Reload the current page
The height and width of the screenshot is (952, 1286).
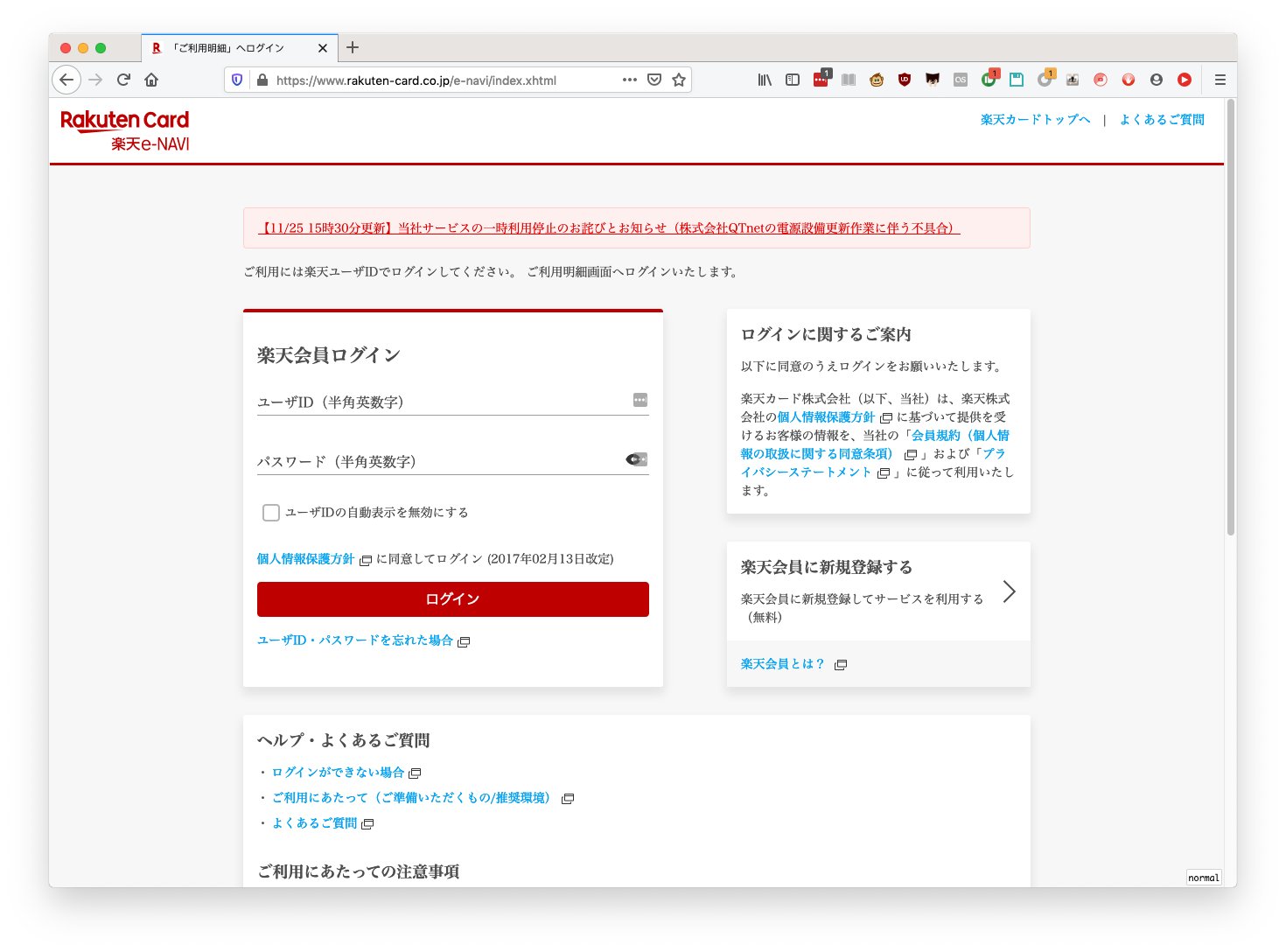[123, 80]
